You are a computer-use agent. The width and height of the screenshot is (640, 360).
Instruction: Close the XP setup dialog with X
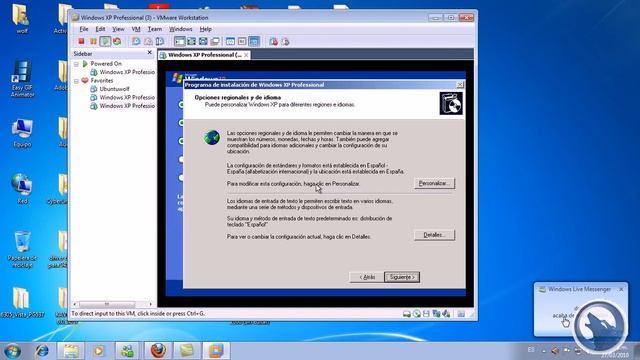460,84
